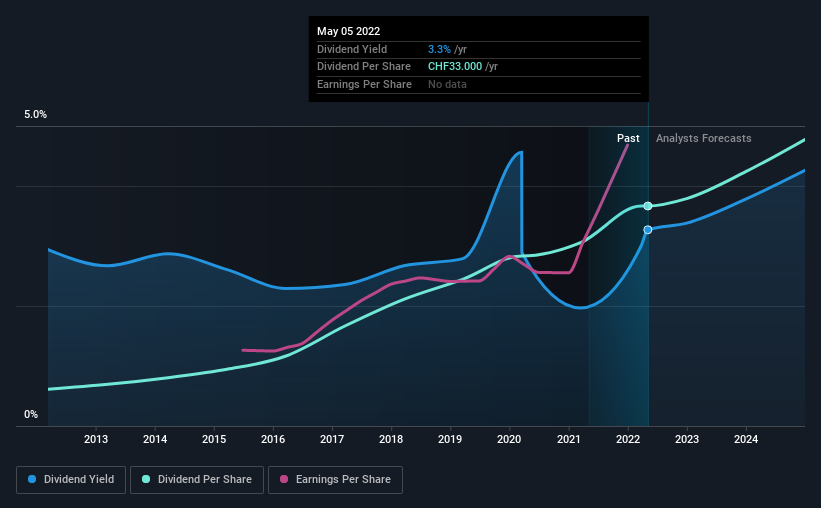821x508 pixels.
Task: Click the 3.3% dividend yield value in tooltip
Action: pyautogui.click(x=439, y=49)
